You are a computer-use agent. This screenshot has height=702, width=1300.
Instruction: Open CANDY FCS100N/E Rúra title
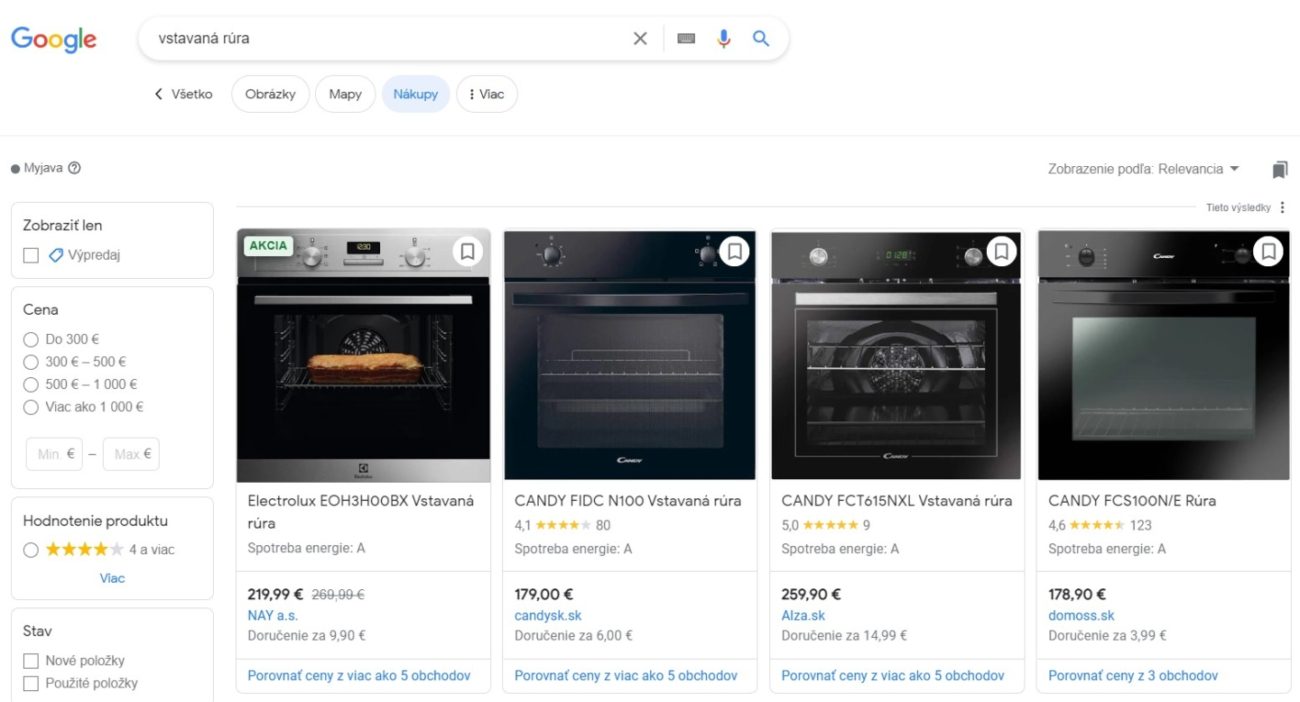click(1132, 500)
